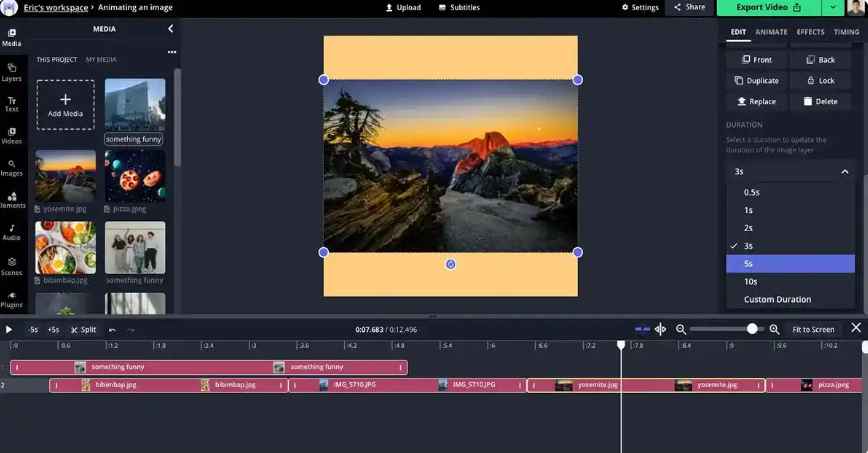Split the clip with scissors tool

(x=84, y=329)
